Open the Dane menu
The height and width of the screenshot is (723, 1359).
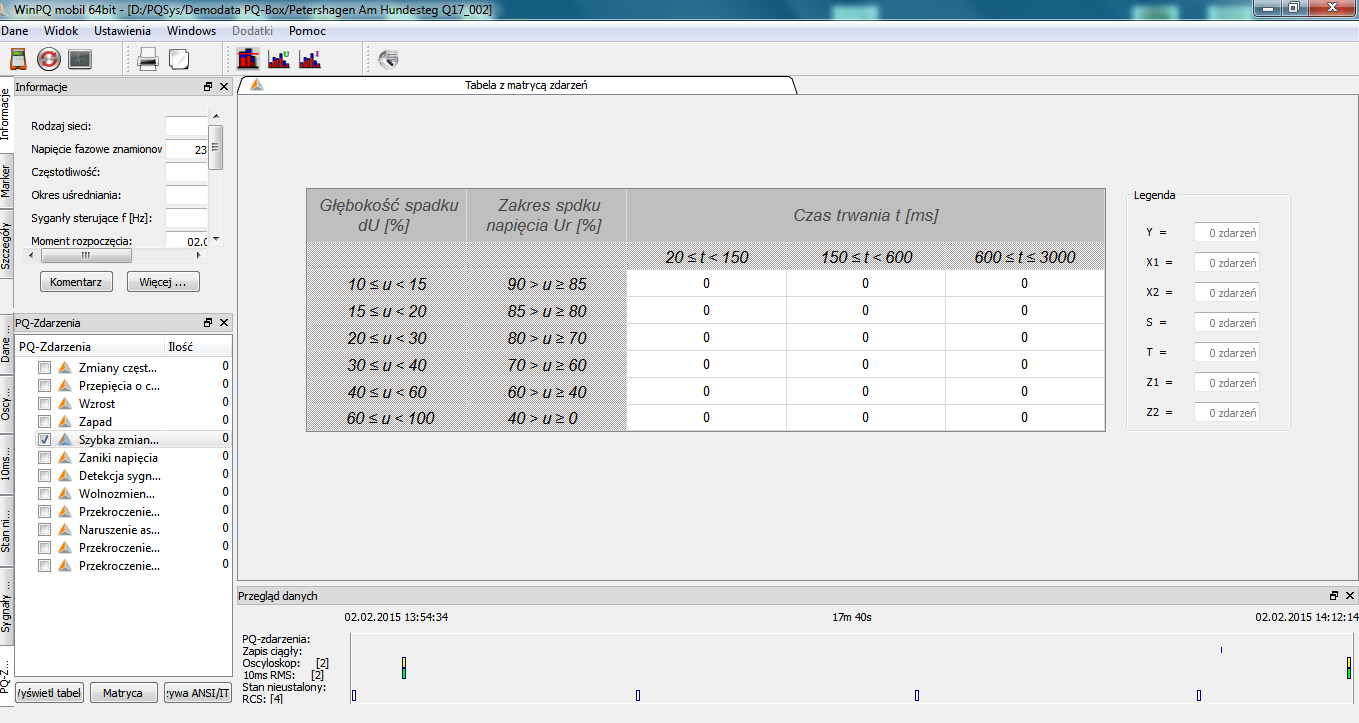[15, 31]
